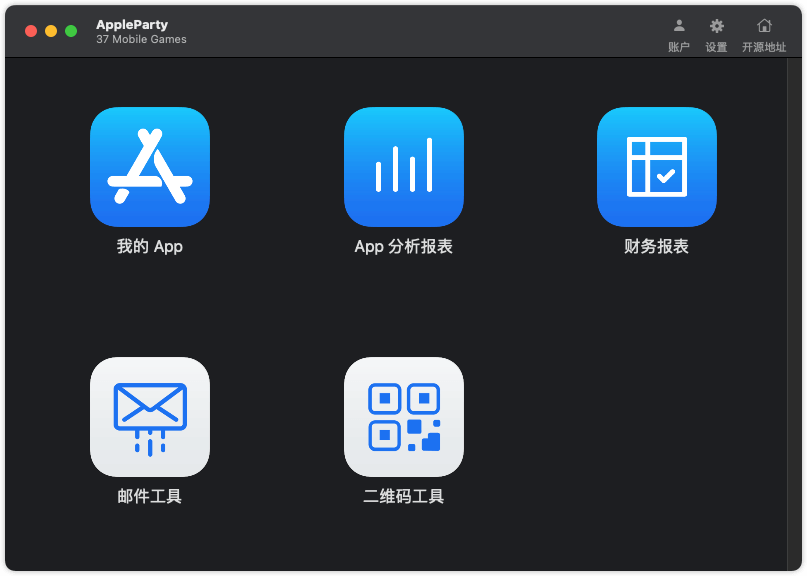Click the 邮件工具 label text
Image resolution: width=807 pixels, height=576 pixels.
tap(150, 496)
